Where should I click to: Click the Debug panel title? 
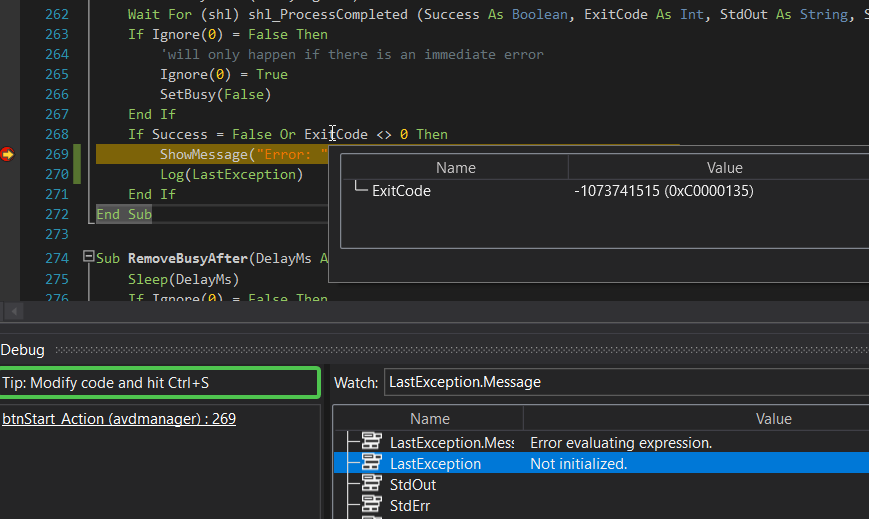click(x=23, y=350)
